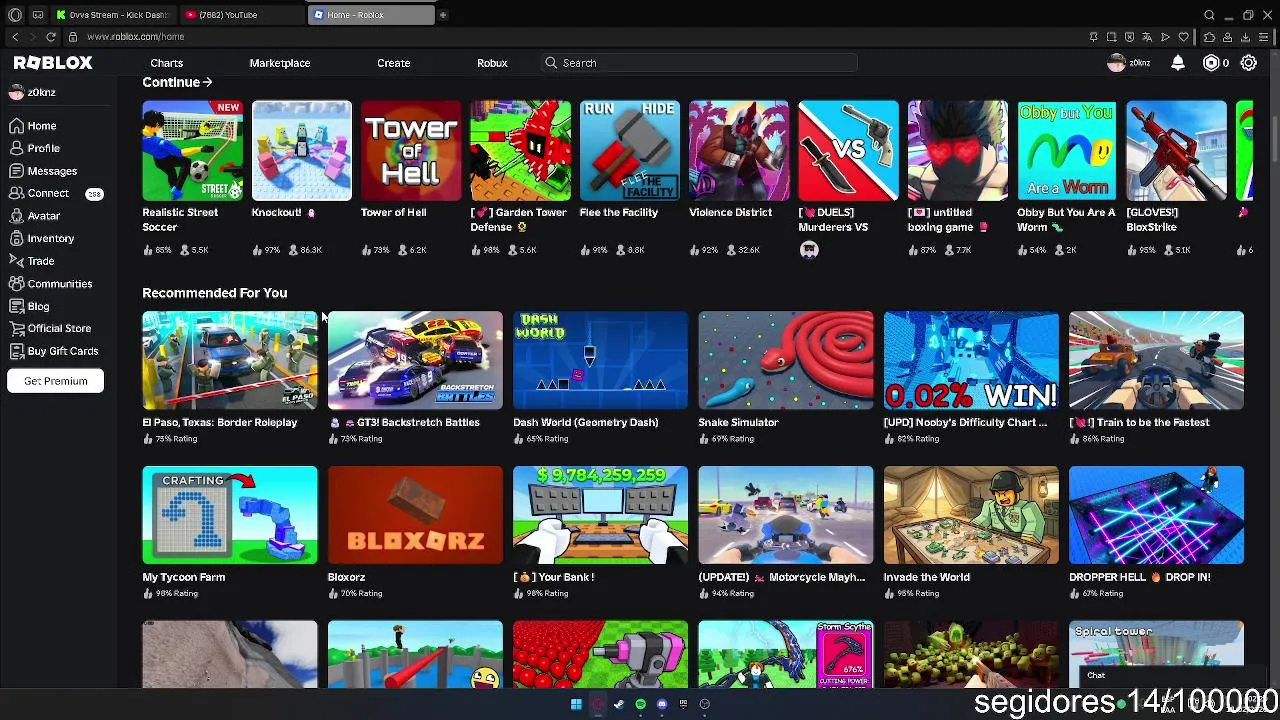The height and width of the screenshot is (720, 1280).
Task: Open the Robux menu
Action: coord(492,63)
